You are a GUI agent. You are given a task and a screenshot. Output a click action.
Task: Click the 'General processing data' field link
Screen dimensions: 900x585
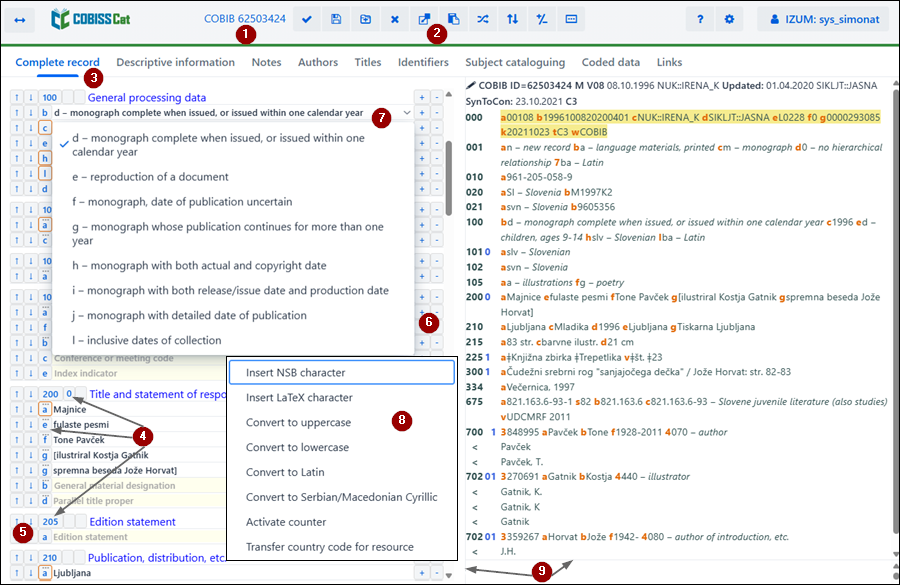pyautogui.click(x=147, y=98)
